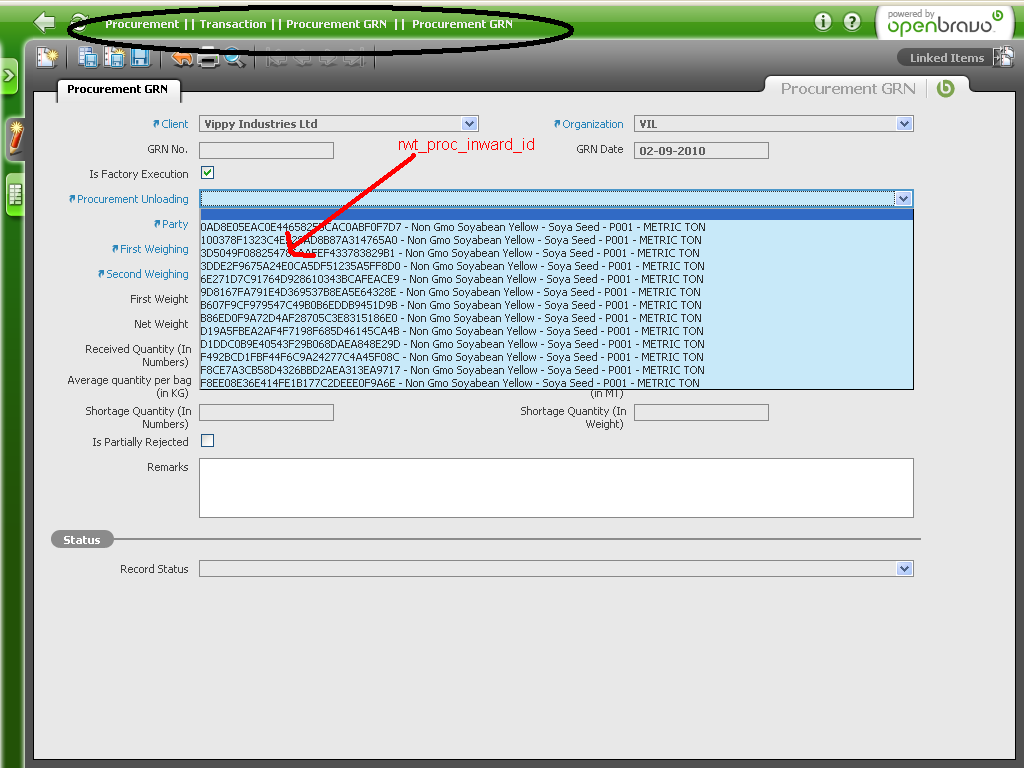Click the Save and Relation icon
This screenshot has height=768, width=1024.
click(x=88, y=57)
